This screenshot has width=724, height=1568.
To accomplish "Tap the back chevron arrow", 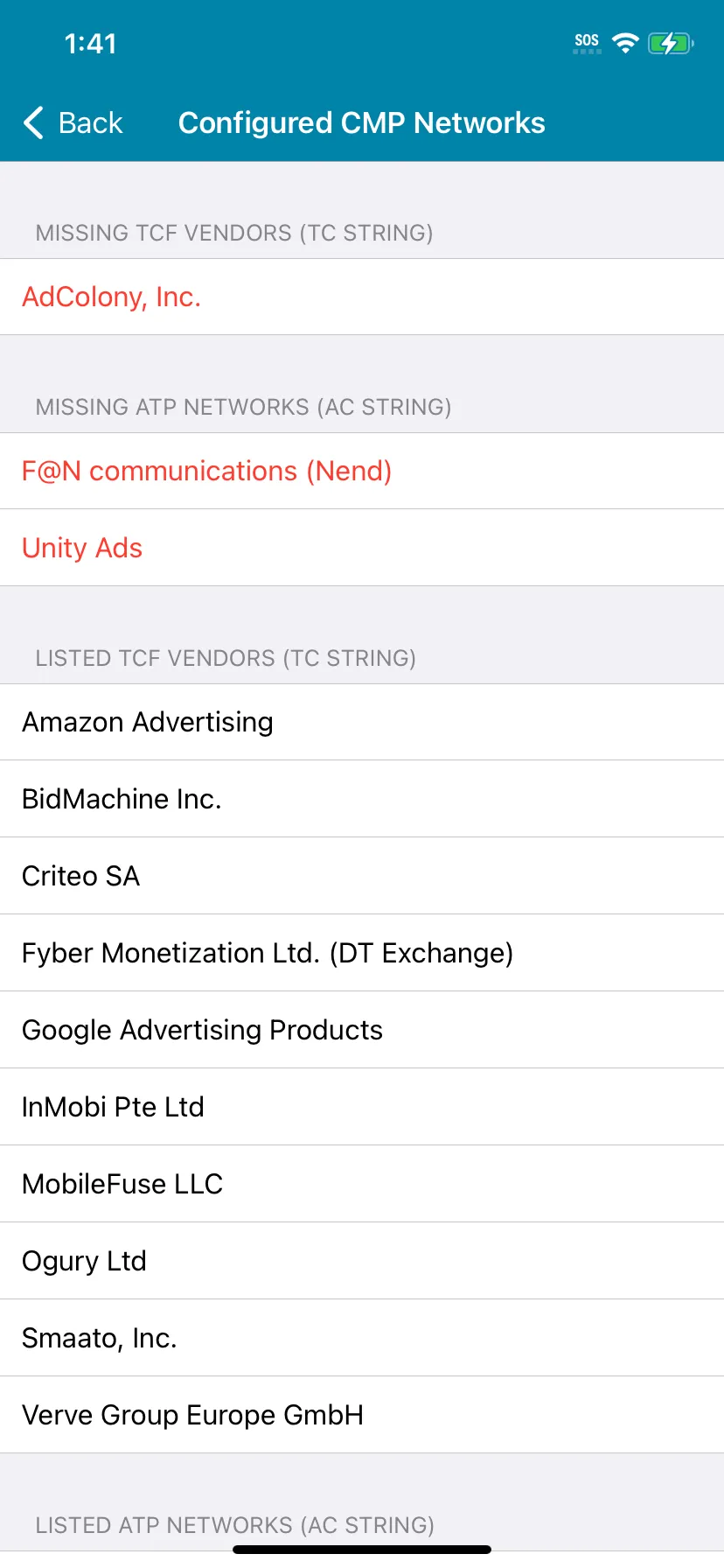I will click(x=32, y=123).
